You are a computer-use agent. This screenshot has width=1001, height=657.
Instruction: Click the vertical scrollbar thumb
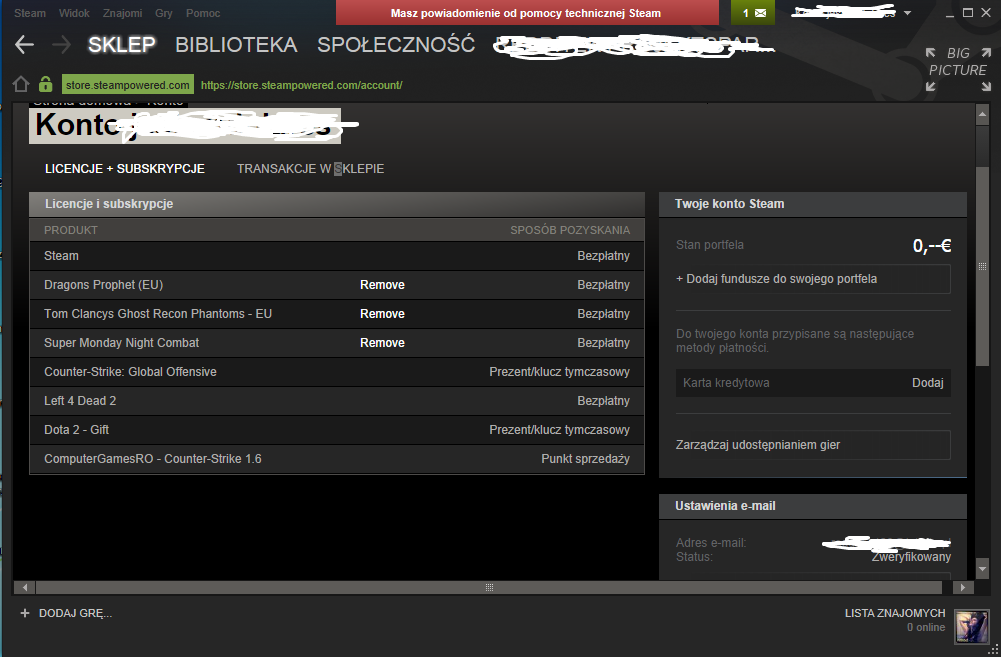click(x=982, y=266)
